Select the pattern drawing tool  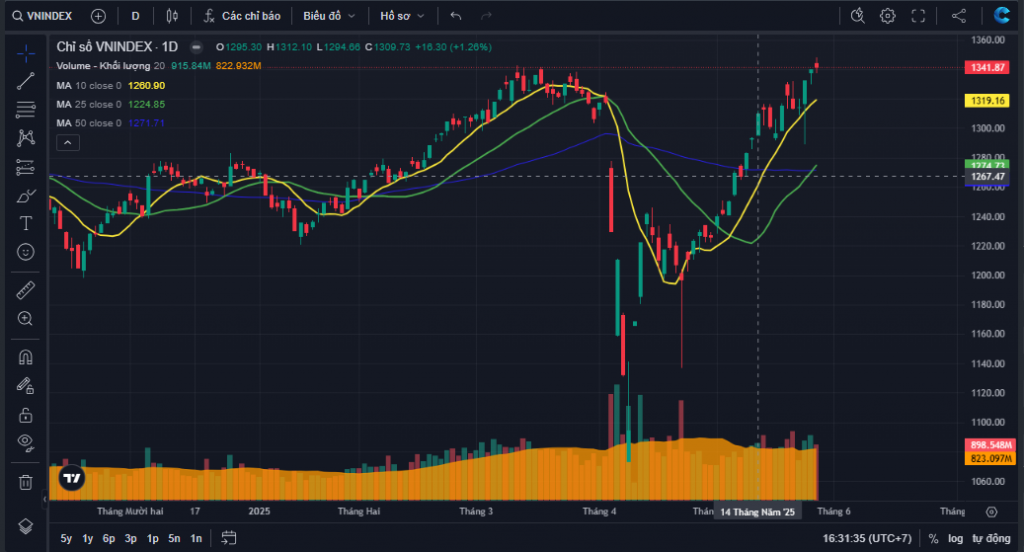pos(25,138)
